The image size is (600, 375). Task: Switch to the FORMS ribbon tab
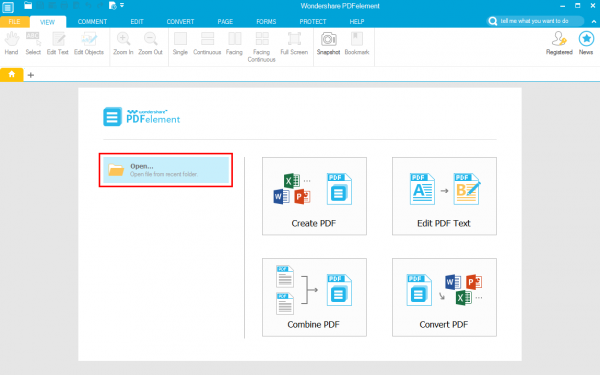[x=266, y=22]
